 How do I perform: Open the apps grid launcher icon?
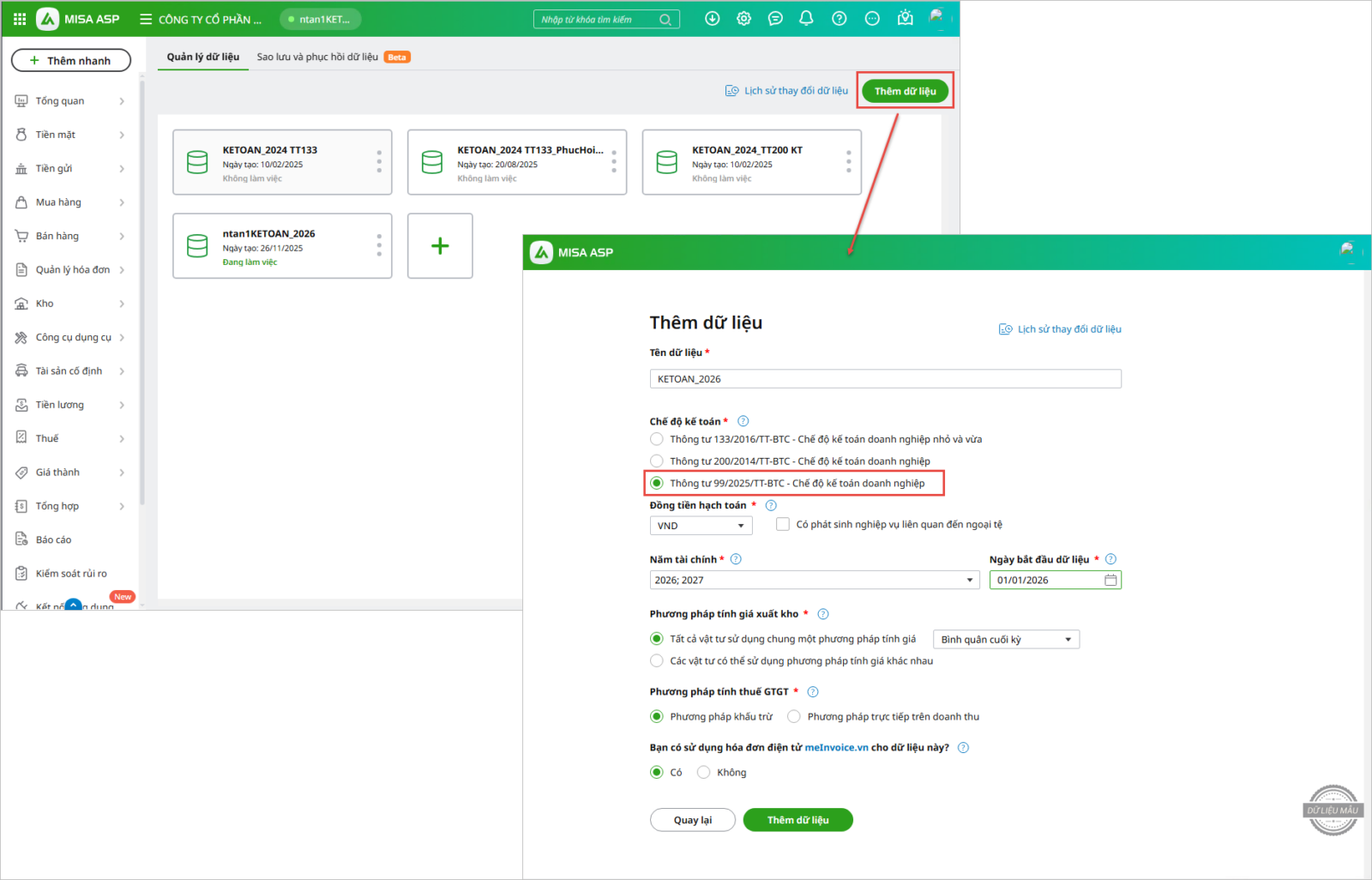tap(20, 19)
